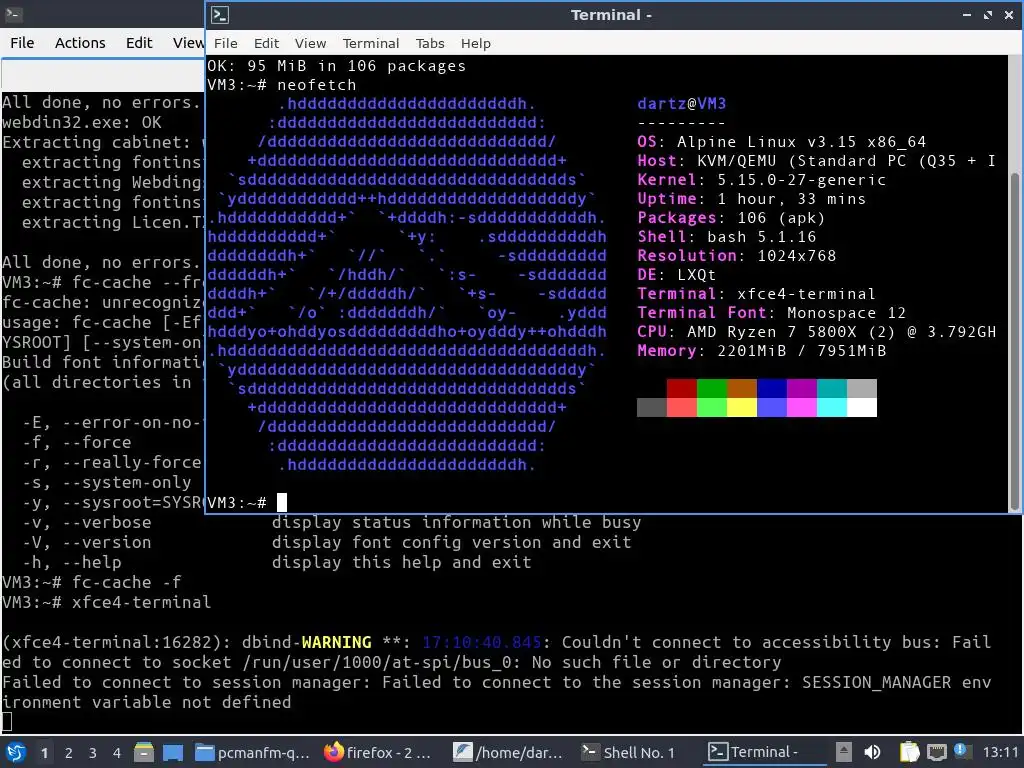Switch to workspace 1
The width and height of the screenshot is (1024, 768).
point(44,753)
